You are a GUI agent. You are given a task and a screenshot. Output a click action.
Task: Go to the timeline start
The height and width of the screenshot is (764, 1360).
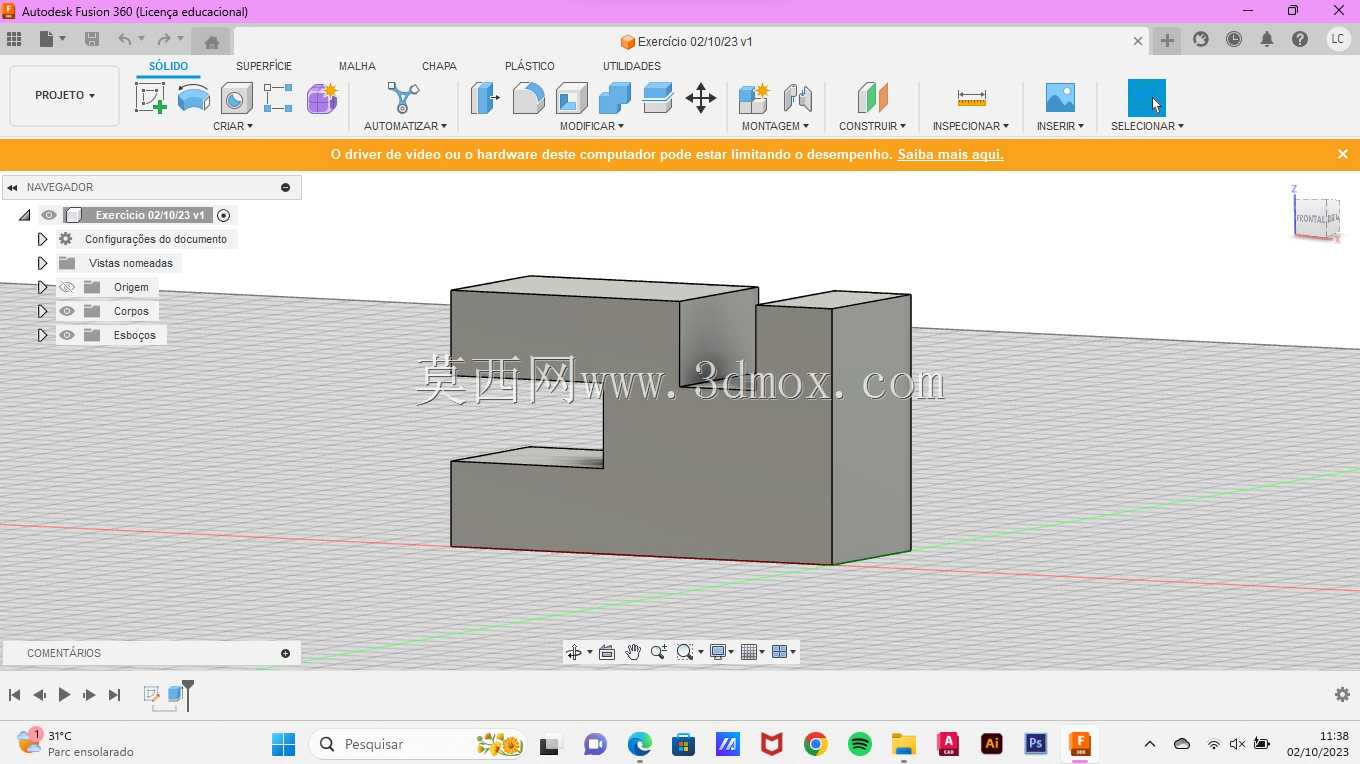(14, 694)
